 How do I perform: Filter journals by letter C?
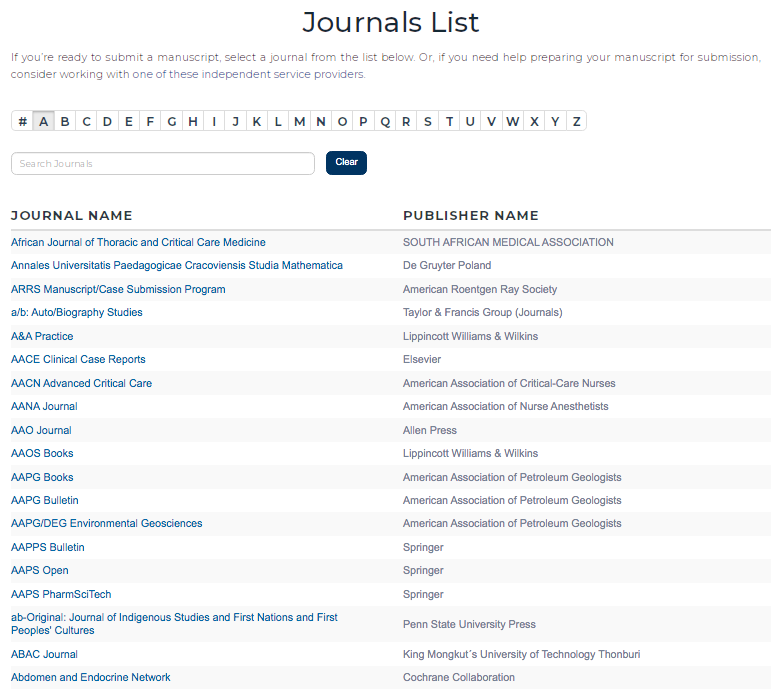[86, 121]
